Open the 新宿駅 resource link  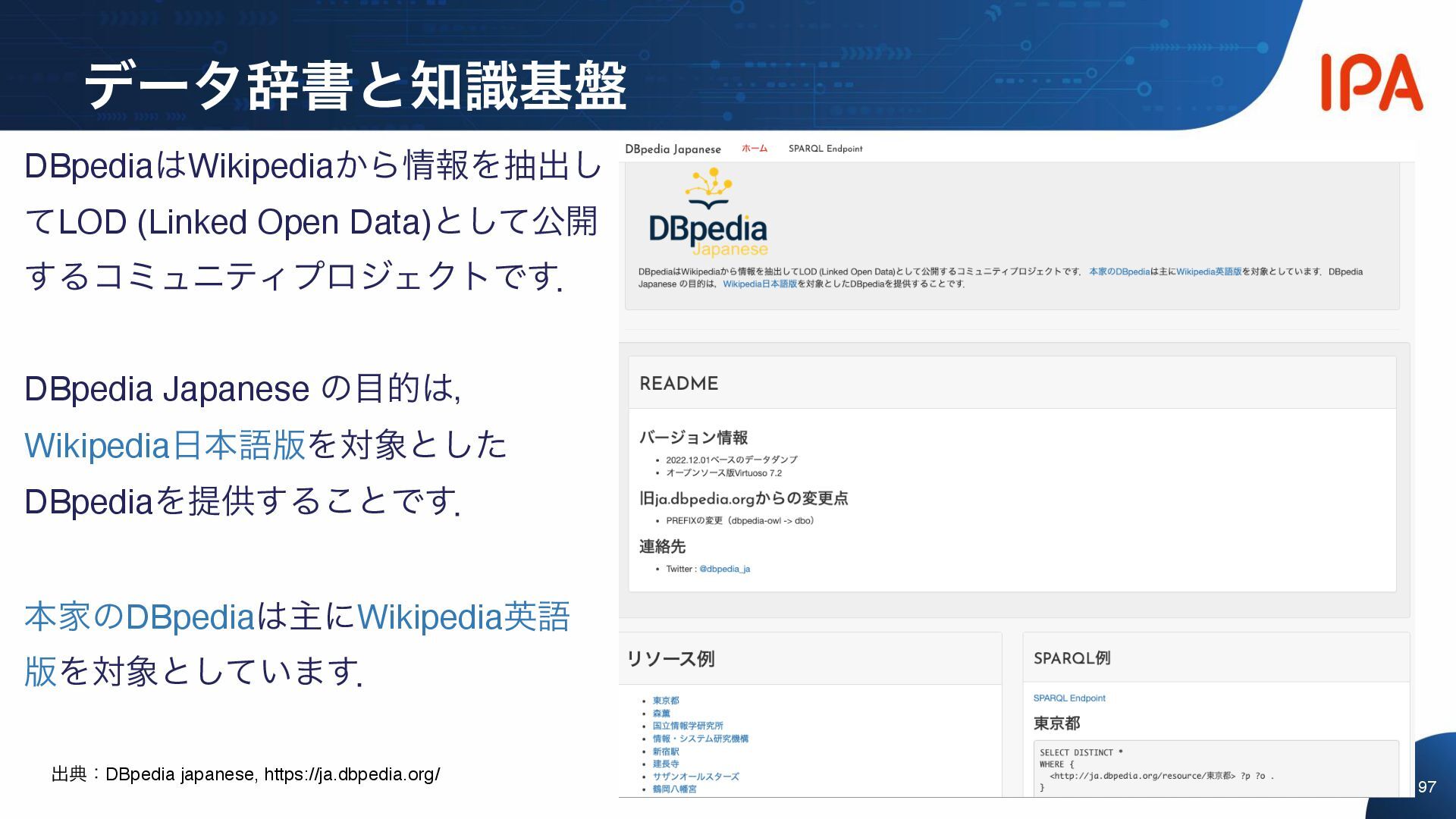666,752
